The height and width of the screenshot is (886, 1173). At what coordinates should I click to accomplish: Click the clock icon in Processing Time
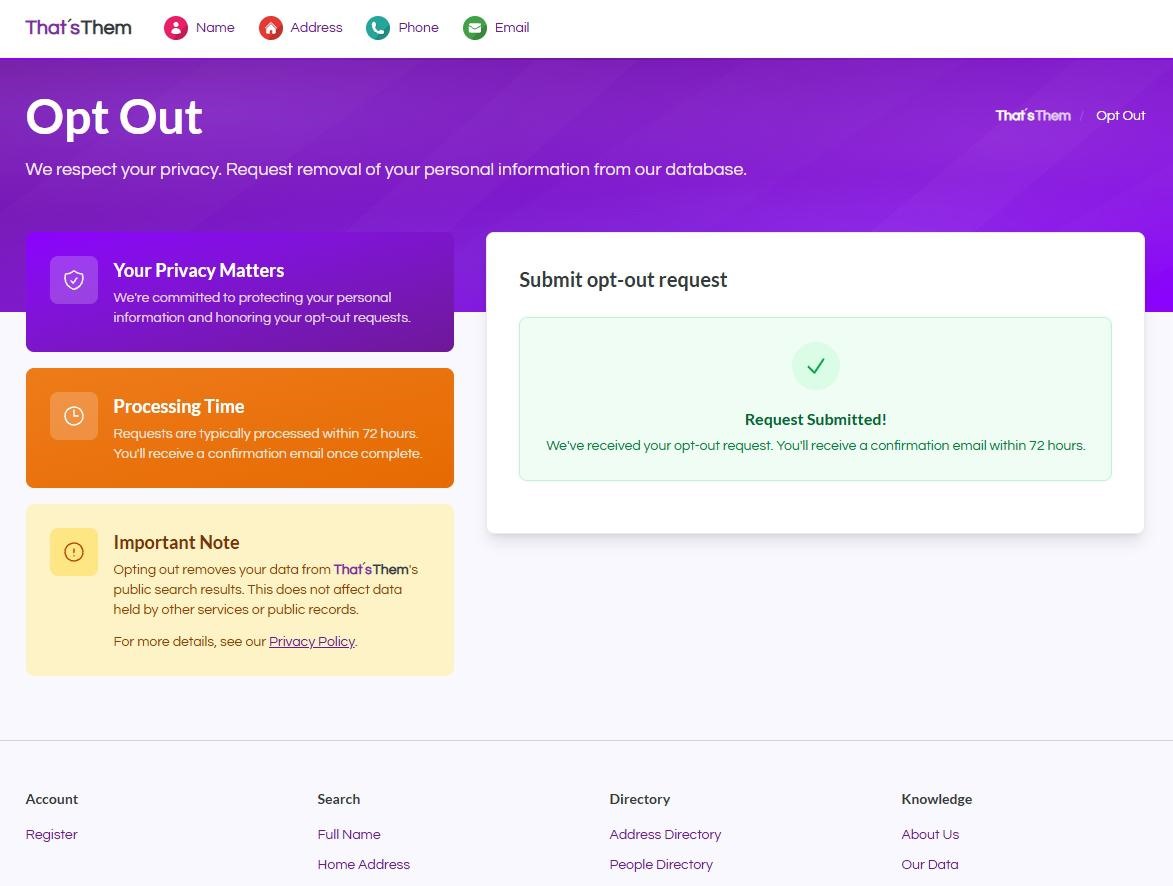pos(74,416)
